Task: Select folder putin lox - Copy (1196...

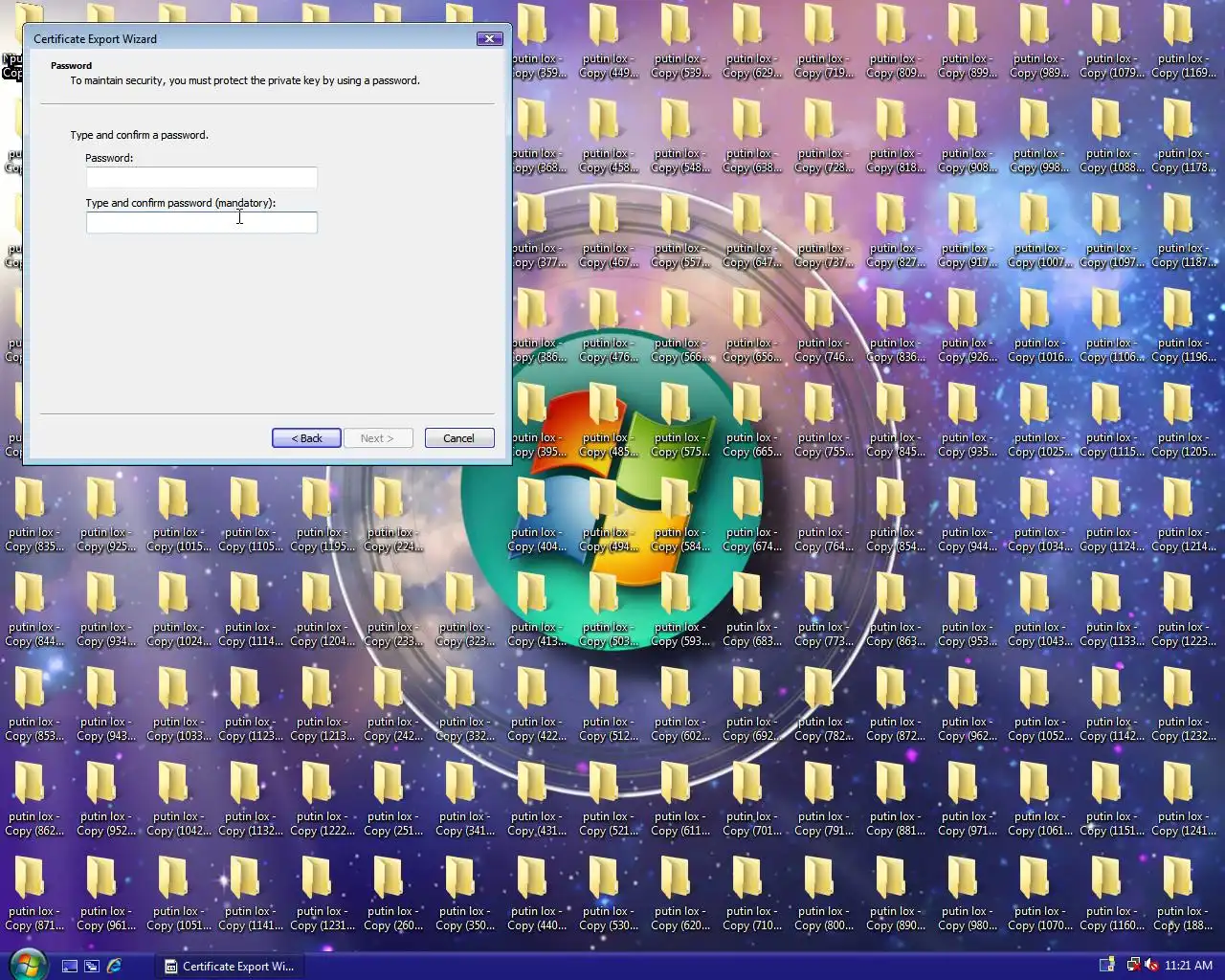Action: click(1183, 326)
